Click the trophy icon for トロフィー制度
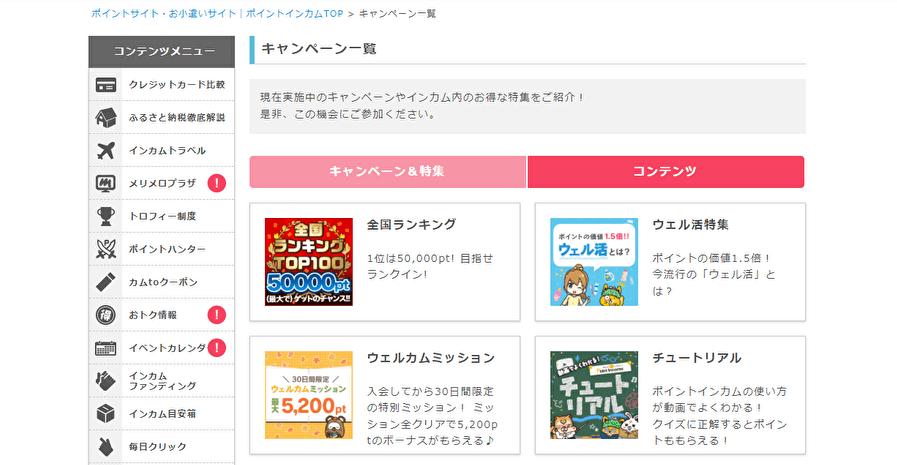The height and width of the screenshot is (465, 897). pos(106,216)
